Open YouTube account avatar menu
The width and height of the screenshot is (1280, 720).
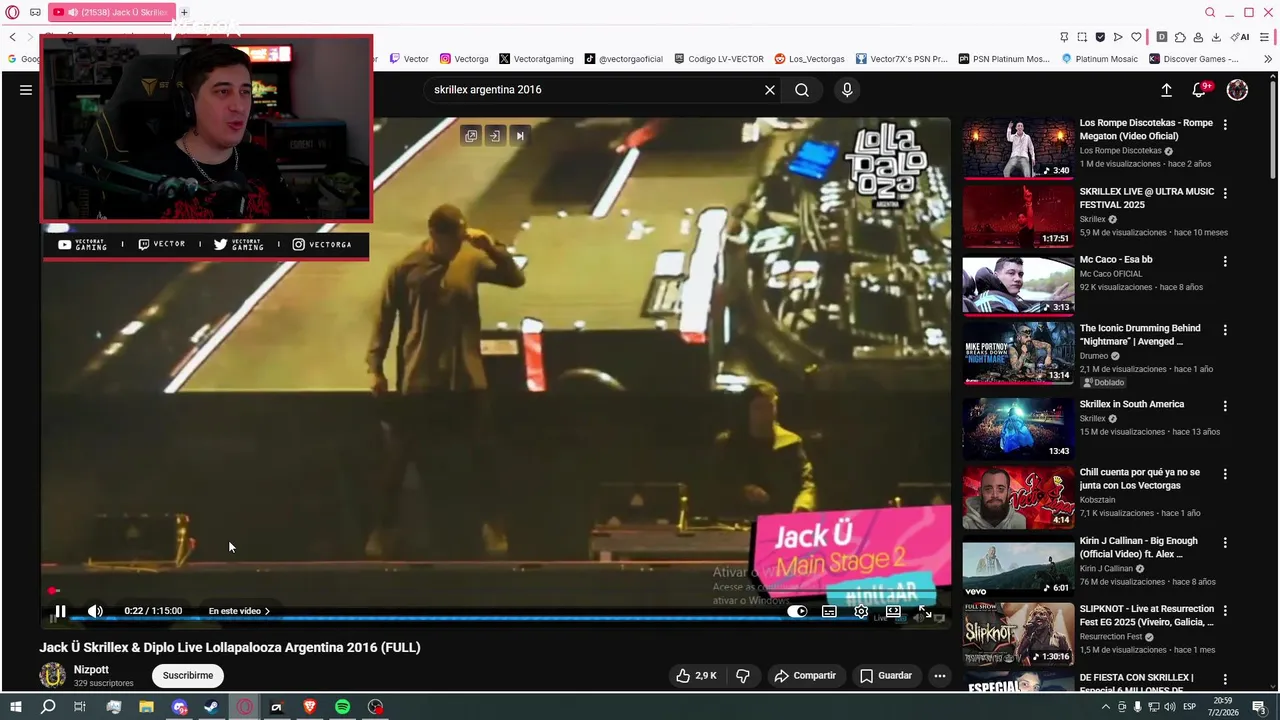pyautogui.click(x=1237, y=90)
